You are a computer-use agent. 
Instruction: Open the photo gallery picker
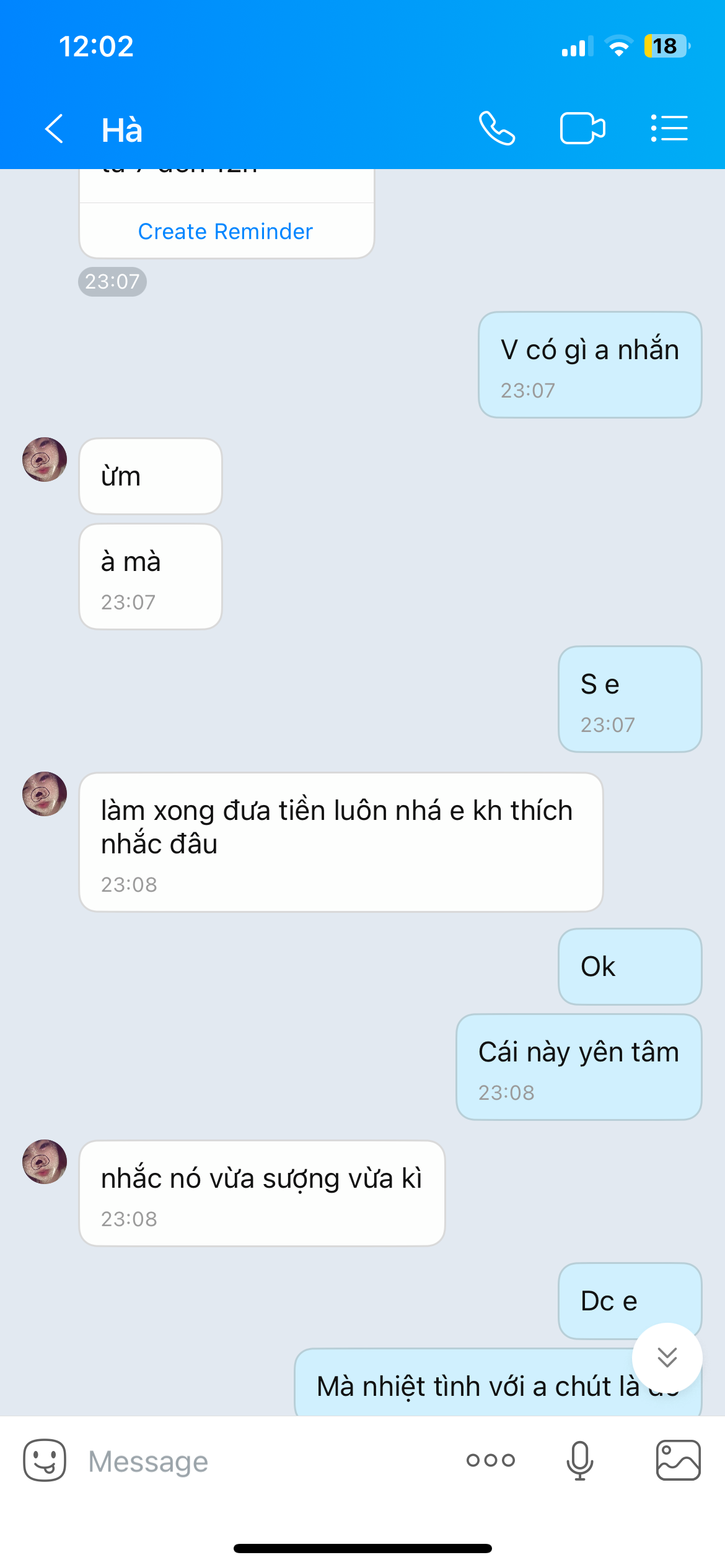click(x=678, y=1460)
